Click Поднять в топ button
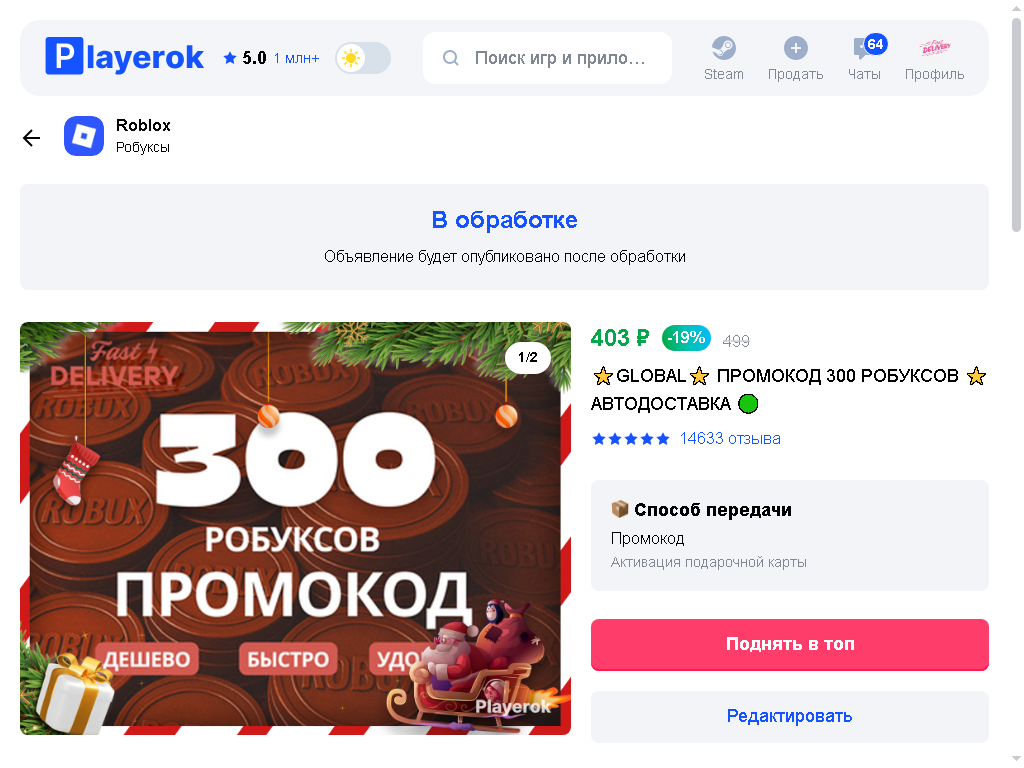 (790, 644)
